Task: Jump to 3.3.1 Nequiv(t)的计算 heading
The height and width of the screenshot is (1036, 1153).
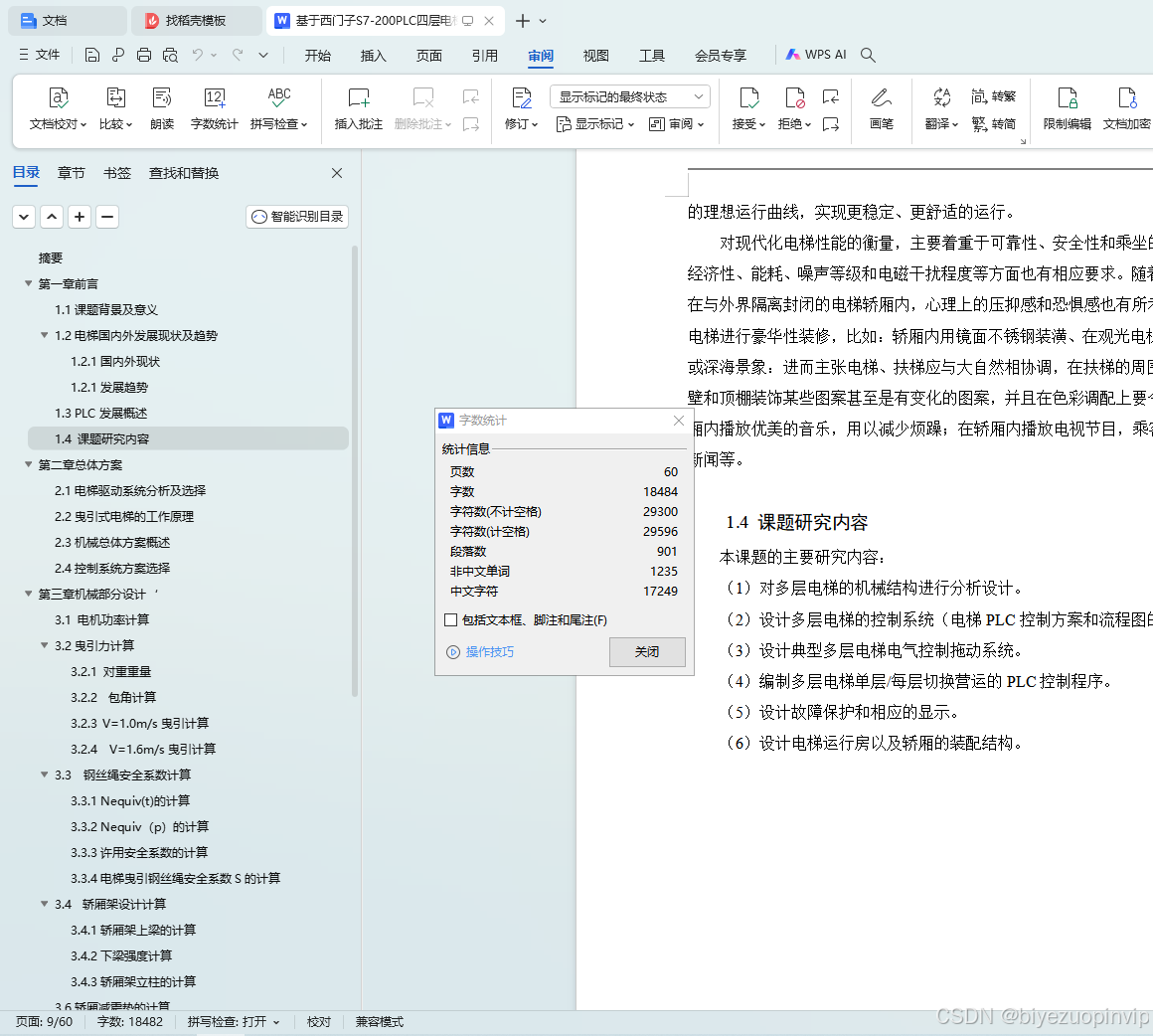Action: point(130,800)
